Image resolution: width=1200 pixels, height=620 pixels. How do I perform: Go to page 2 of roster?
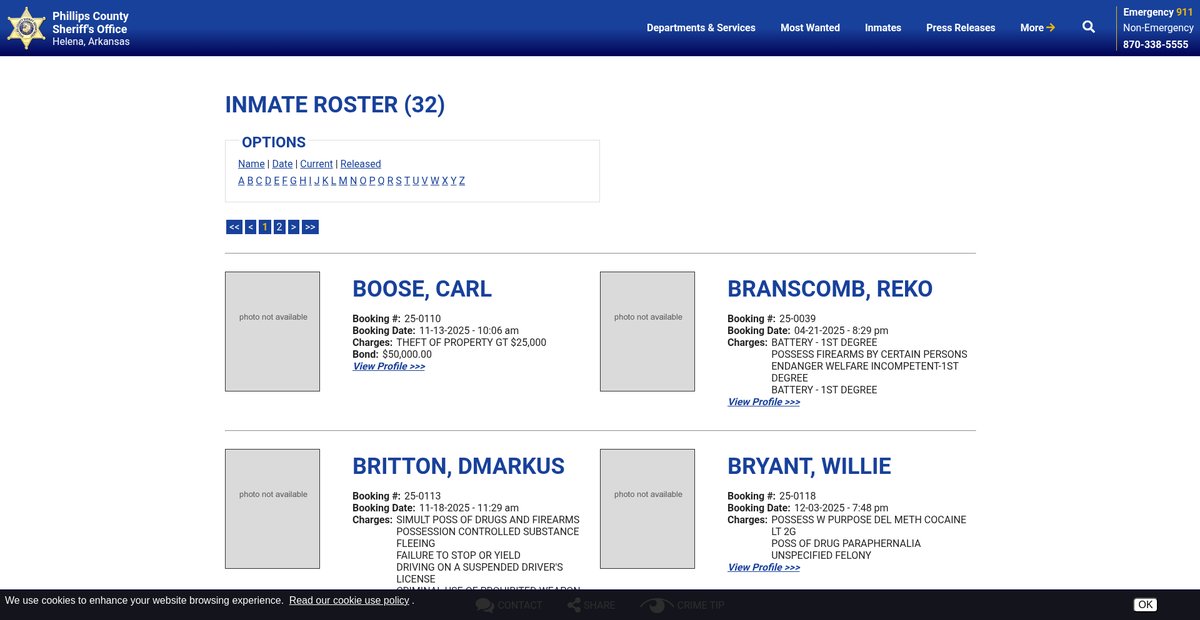pos(279,227)
